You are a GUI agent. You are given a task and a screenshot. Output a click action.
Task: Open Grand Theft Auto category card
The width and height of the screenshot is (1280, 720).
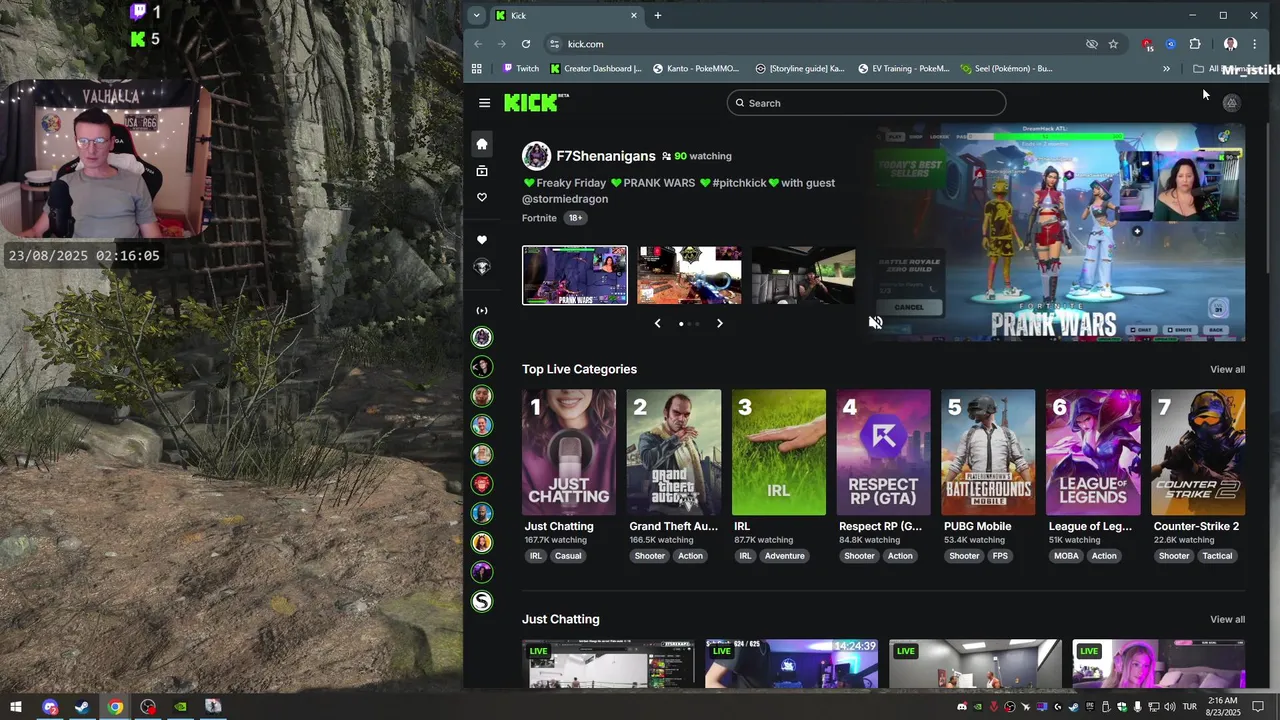(x=673, y=452)
